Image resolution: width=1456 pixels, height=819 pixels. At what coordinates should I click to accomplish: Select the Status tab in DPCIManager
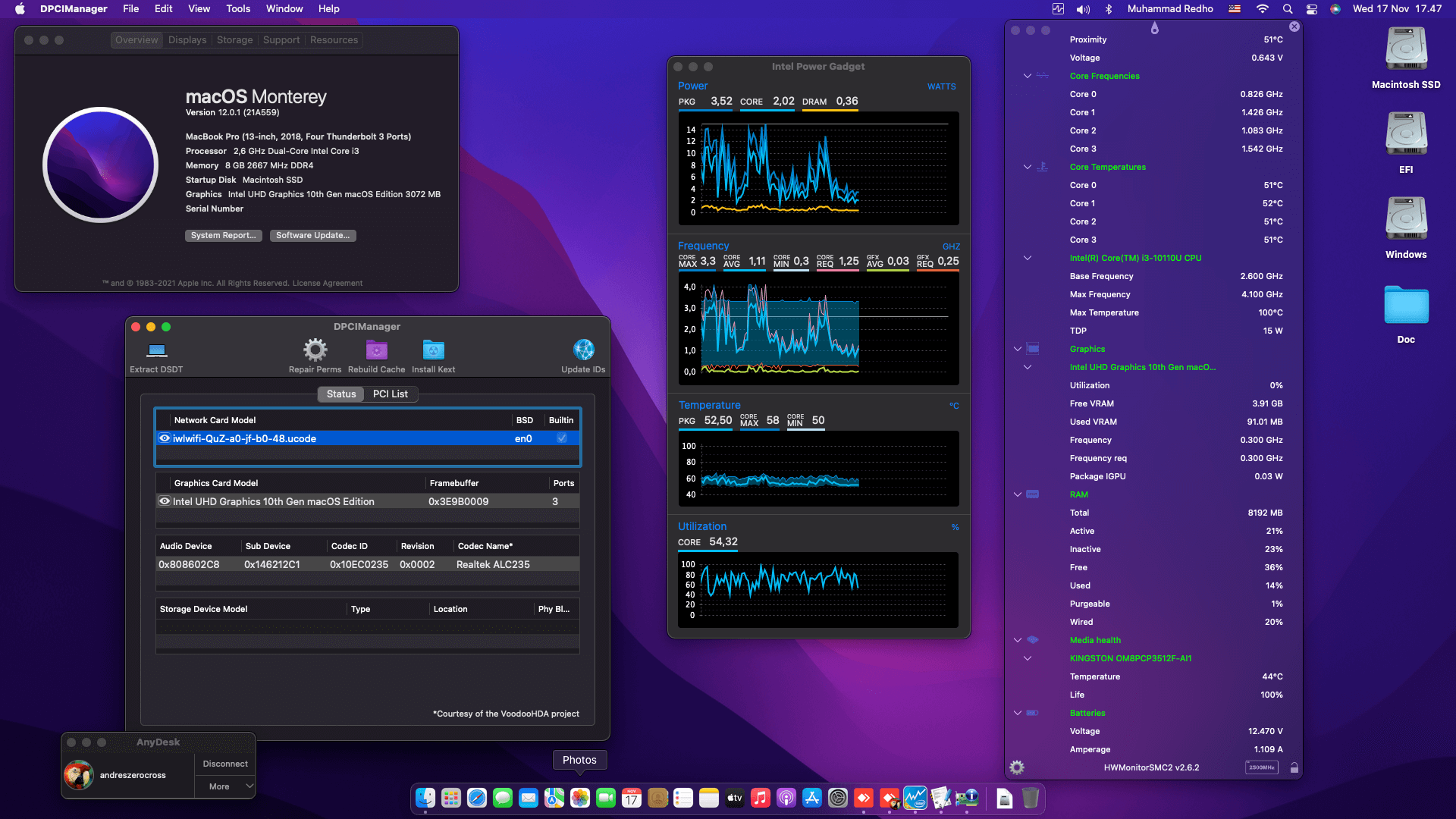pos(341,394)
